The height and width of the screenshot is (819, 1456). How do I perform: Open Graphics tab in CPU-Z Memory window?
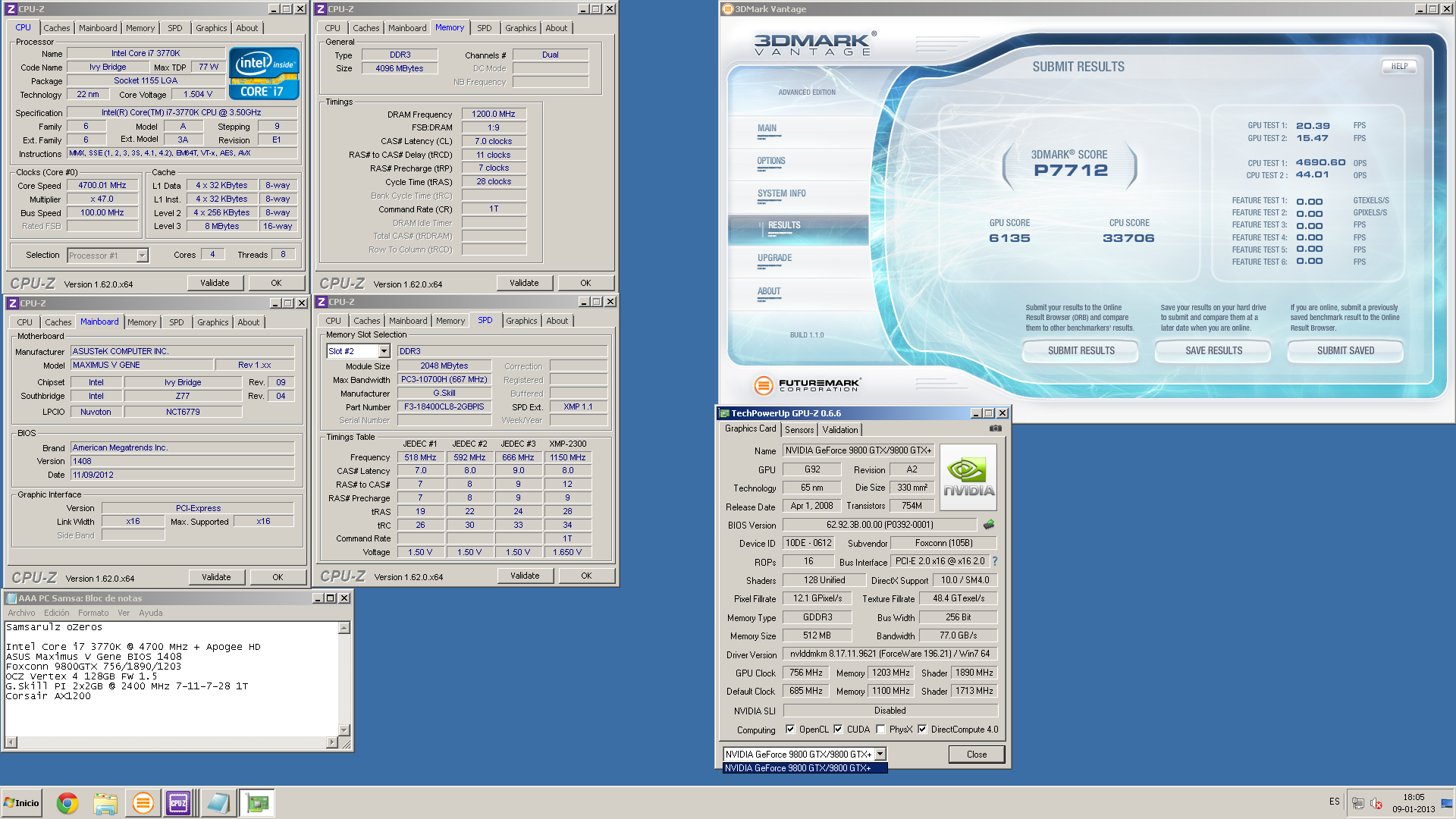(520, 28)
